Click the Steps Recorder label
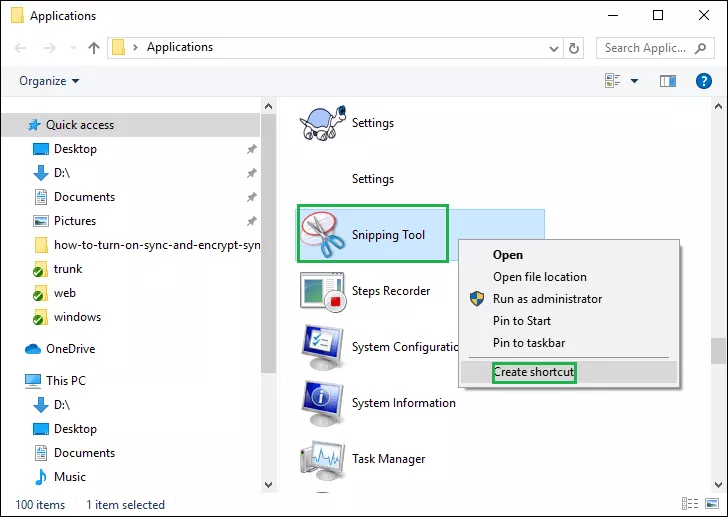Viewport: 728px width, 517px height. [x=391, y=291]
